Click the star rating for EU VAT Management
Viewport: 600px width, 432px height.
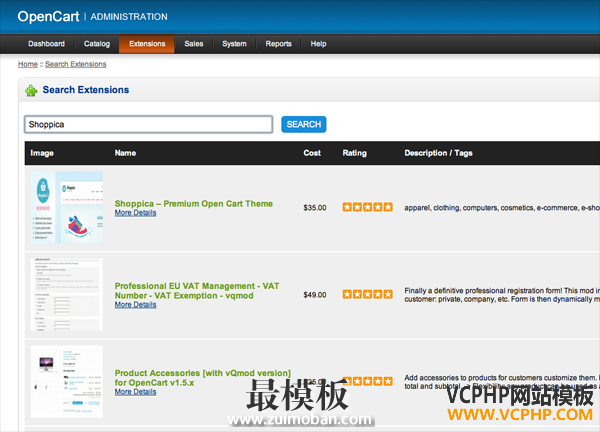(x=367, y=294)
